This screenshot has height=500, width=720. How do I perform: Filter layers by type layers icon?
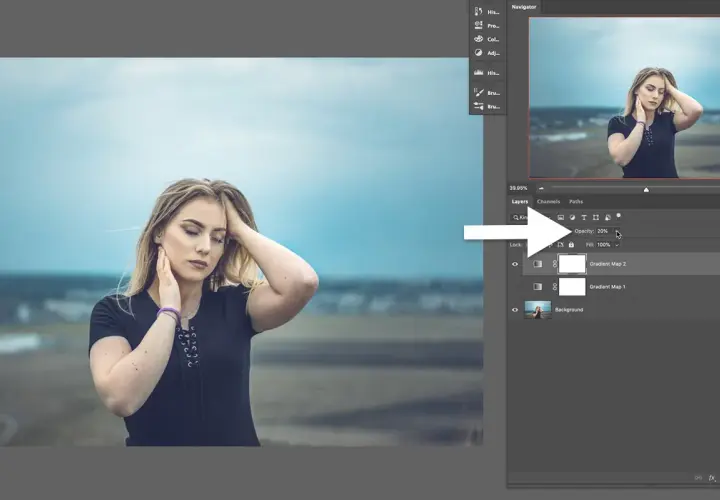pos(584,218)
